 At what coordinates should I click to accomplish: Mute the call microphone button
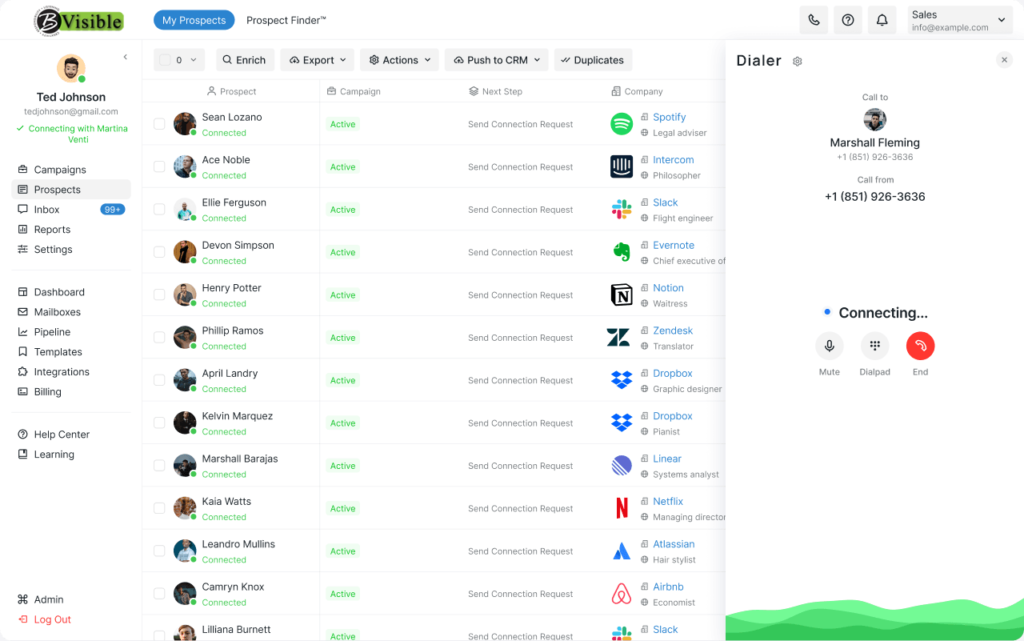829,346
